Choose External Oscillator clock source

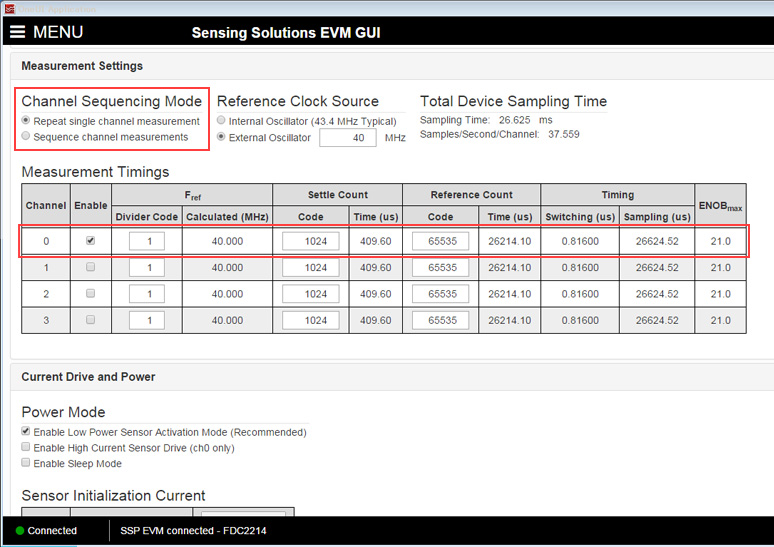221,137
